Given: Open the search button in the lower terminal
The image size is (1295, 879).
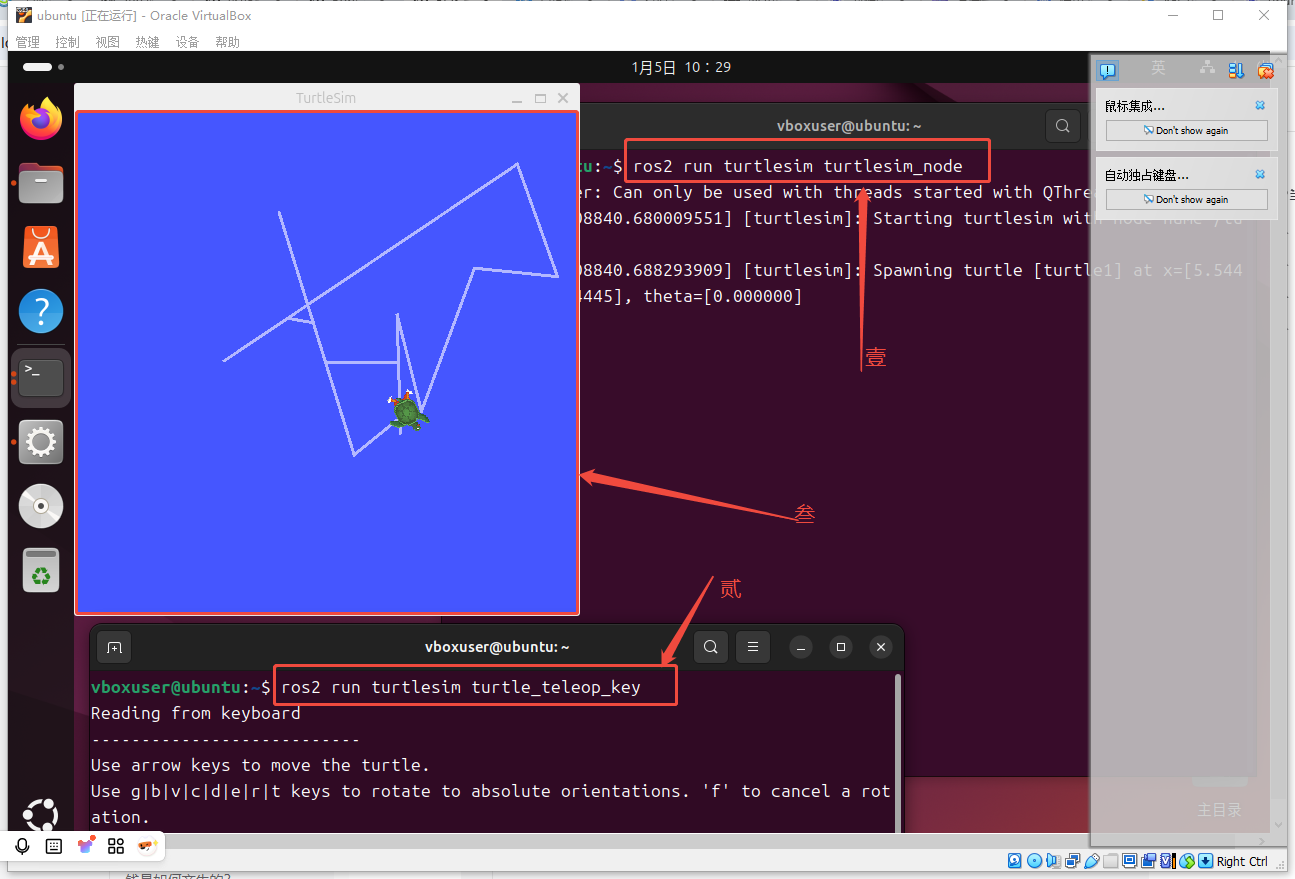Looking at the screenshot, I should (710, 647).
